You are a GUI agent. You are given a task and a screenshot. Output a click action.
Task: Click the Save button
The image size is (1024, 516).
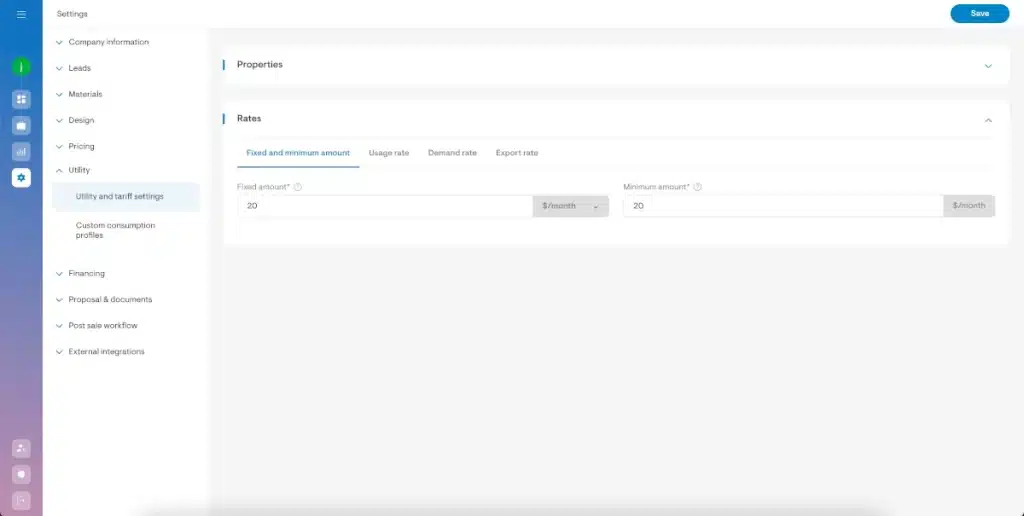[980, 14]
